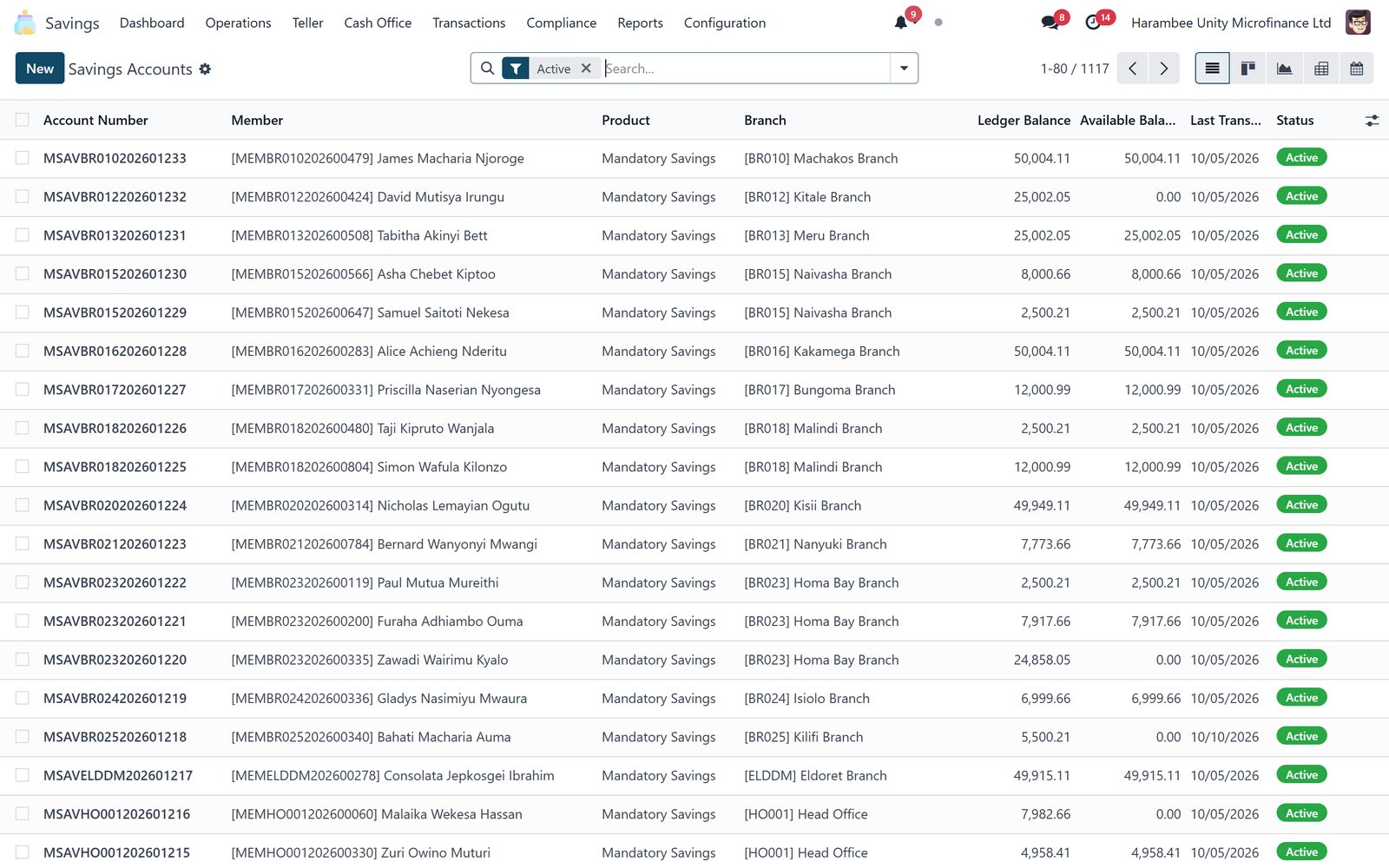
Task: Tick the row of Tabitha Akinyi Bett
Action: pos(23,235)
